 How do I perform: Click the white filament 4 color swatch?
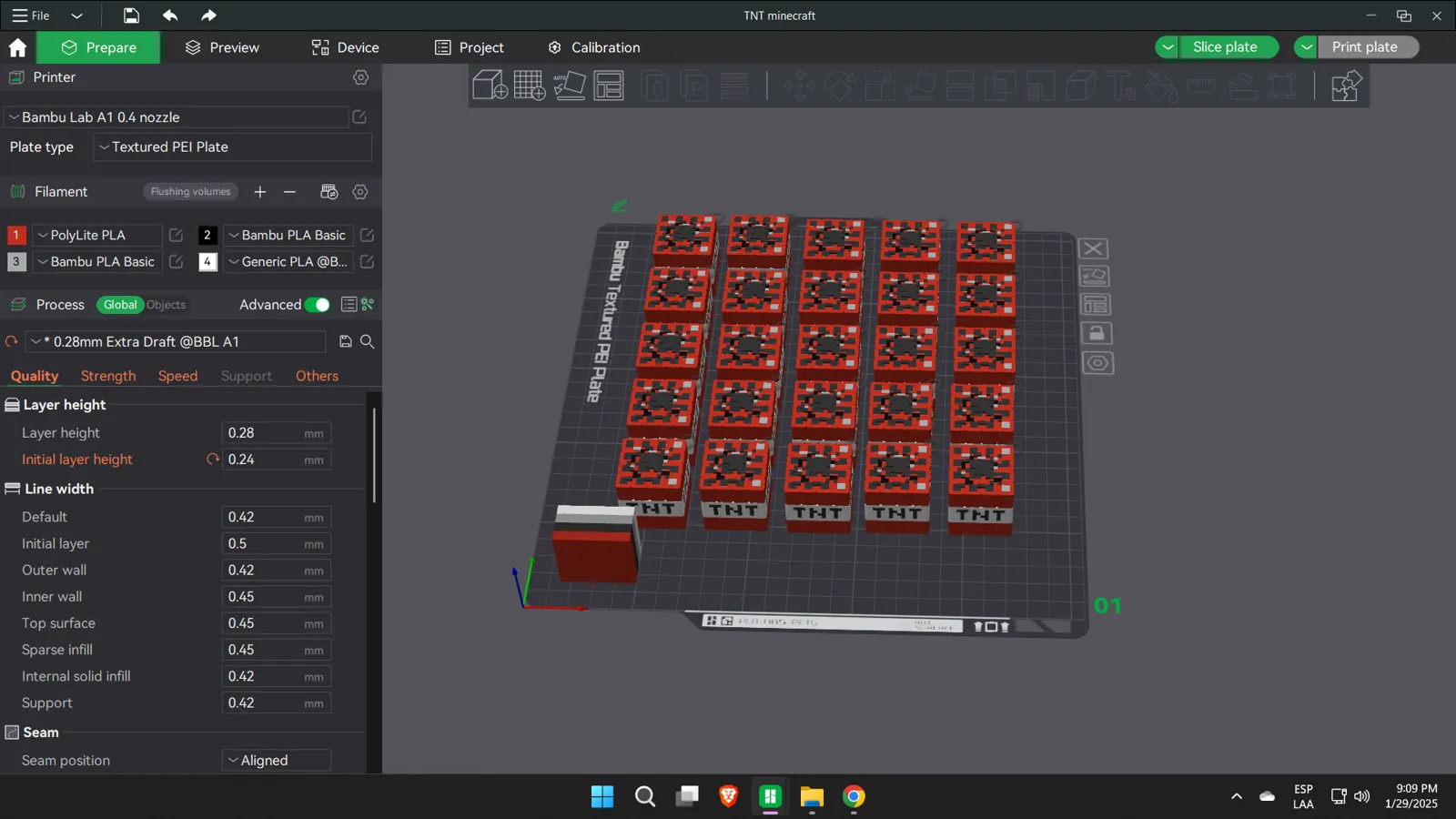pos(207,262)
